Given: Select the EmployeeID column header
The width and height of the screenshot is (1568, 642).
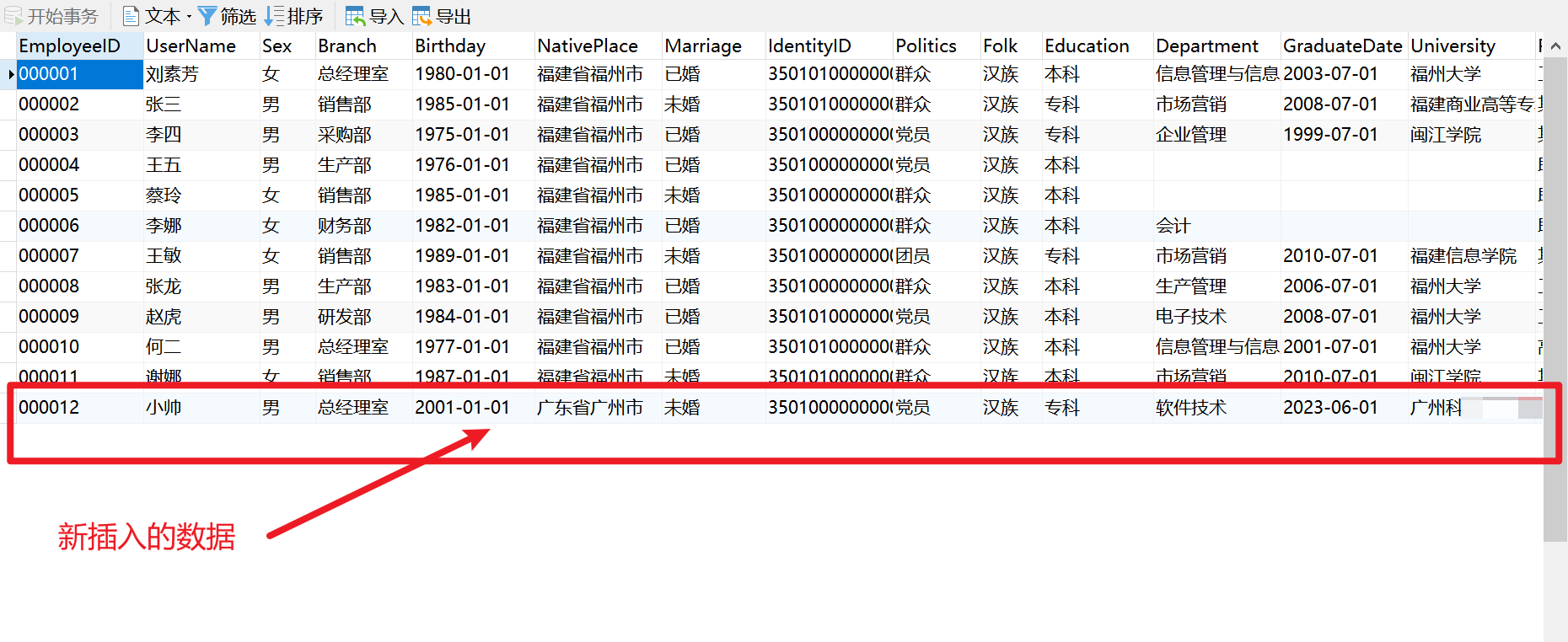Looking at the screenshot, I should pos(79,45).
